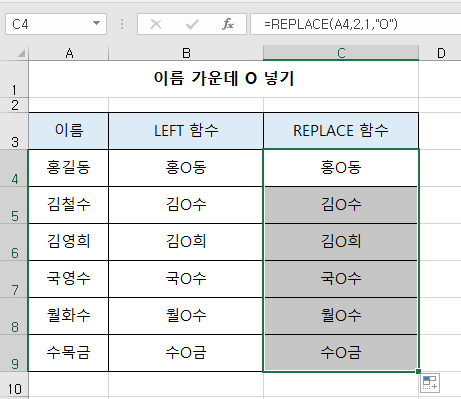Click the Select All corner triangle

click(21, 53)
